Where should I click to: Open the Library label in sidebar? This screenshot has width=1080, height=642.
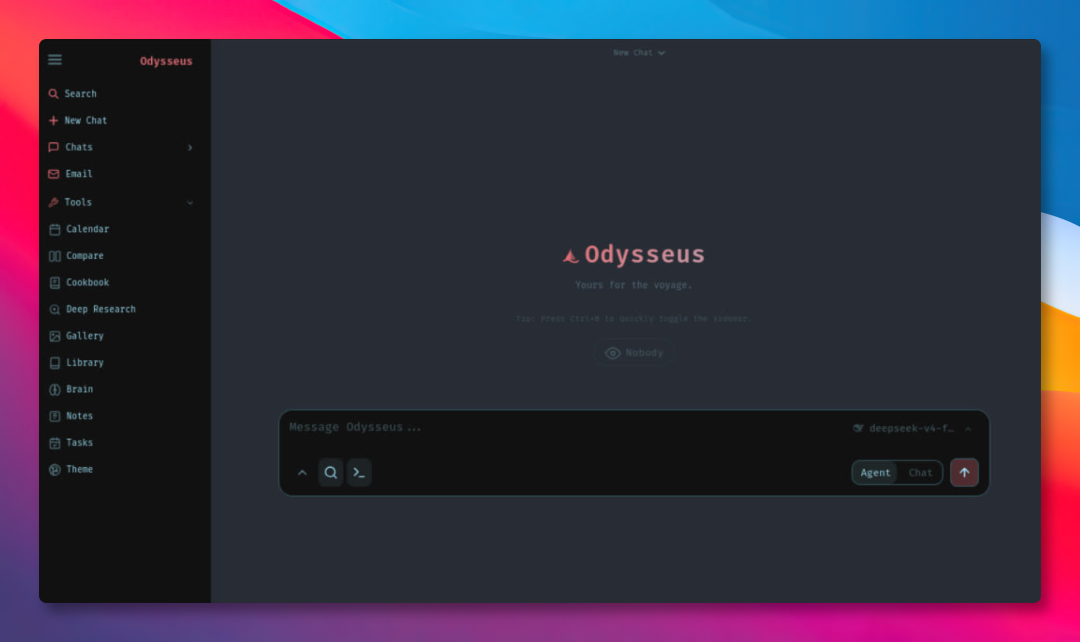85,363
